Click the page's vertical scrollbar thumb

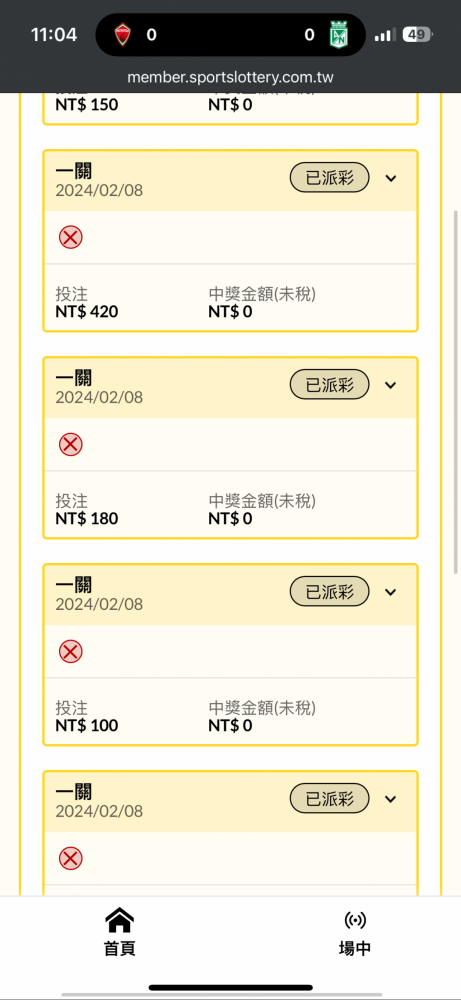pos(455,392)
